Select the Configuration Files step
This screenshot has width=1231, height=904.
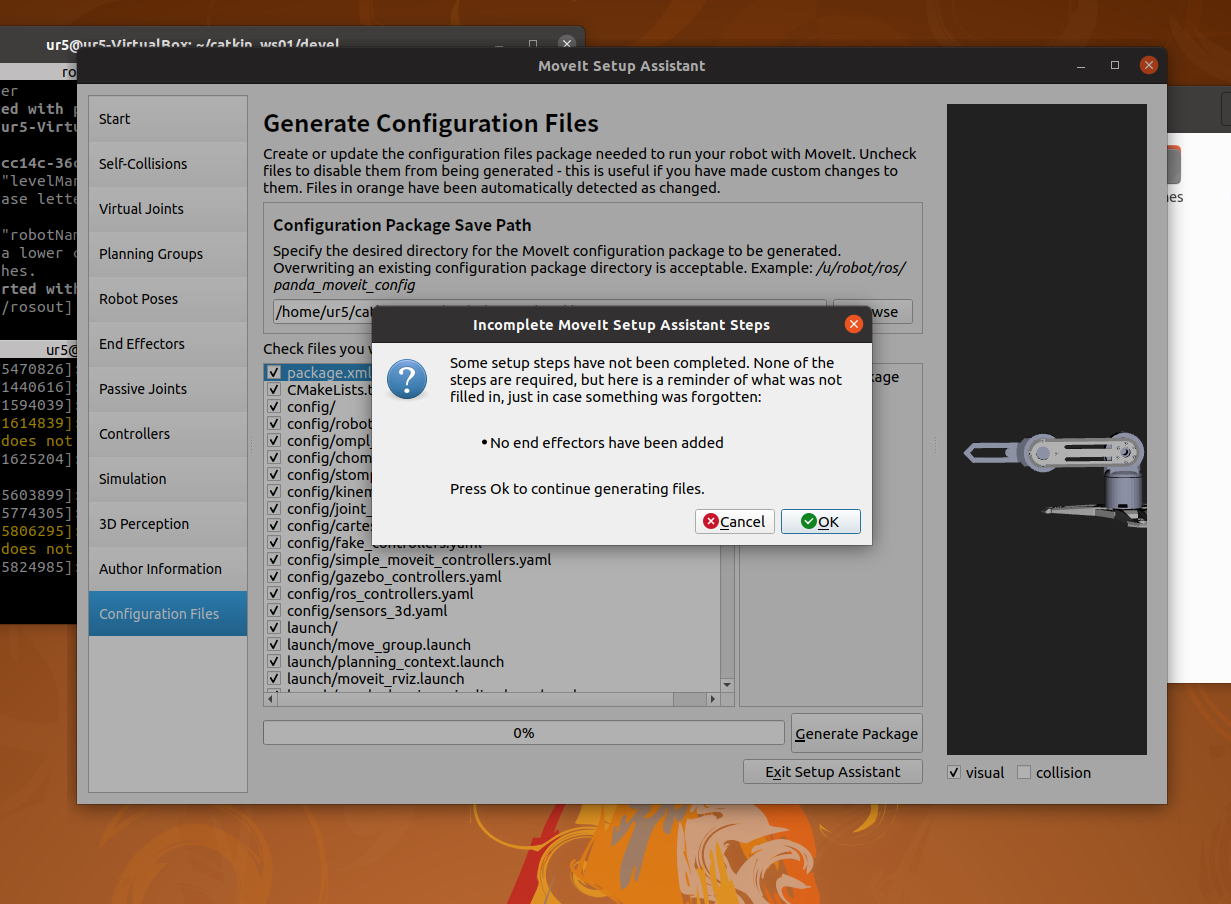[167, 614]
